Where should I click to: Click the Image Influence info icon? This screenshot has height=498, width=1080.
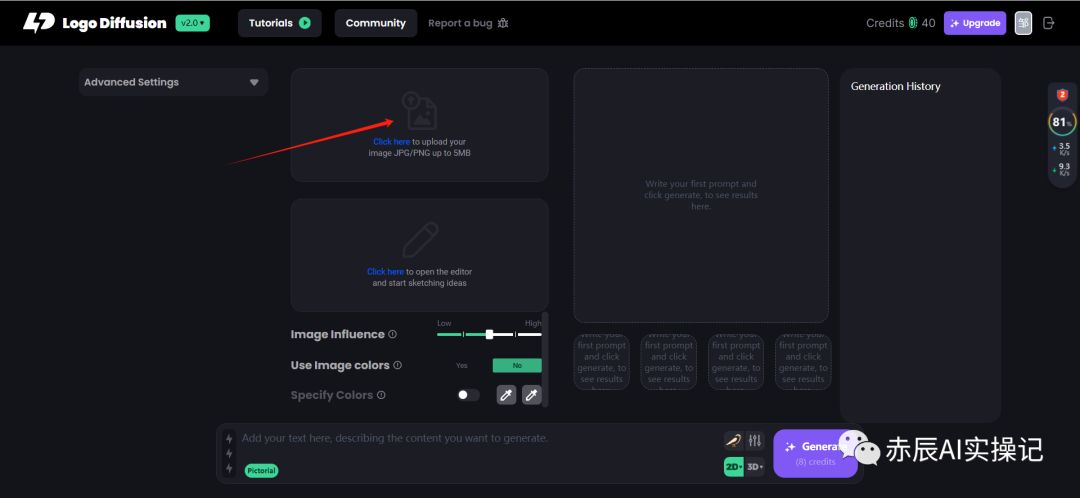coord(393,334)
